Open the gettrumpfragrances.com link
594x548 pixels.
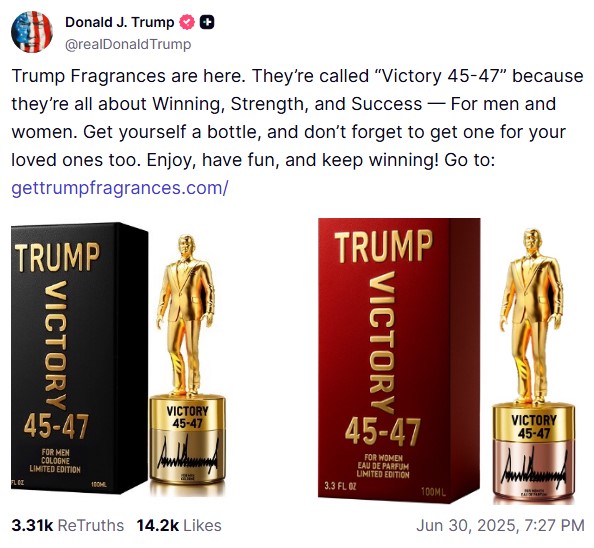(x=120, y=187)
